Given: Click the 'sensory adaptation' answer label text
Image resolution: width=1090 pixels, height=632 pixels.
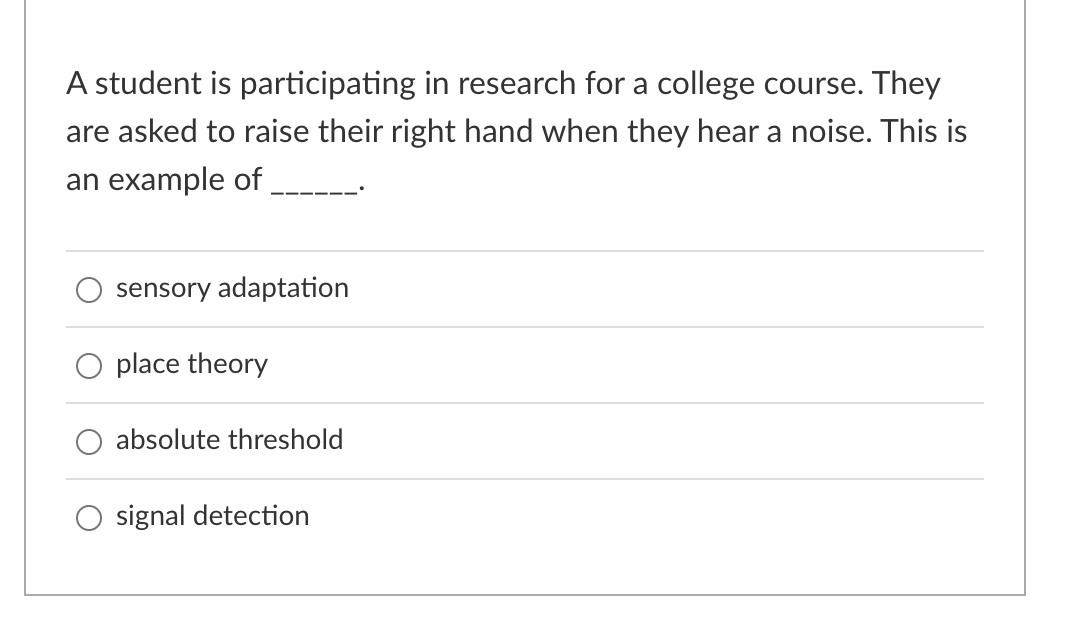Looking at the screenshot, I should pos(232,289).
